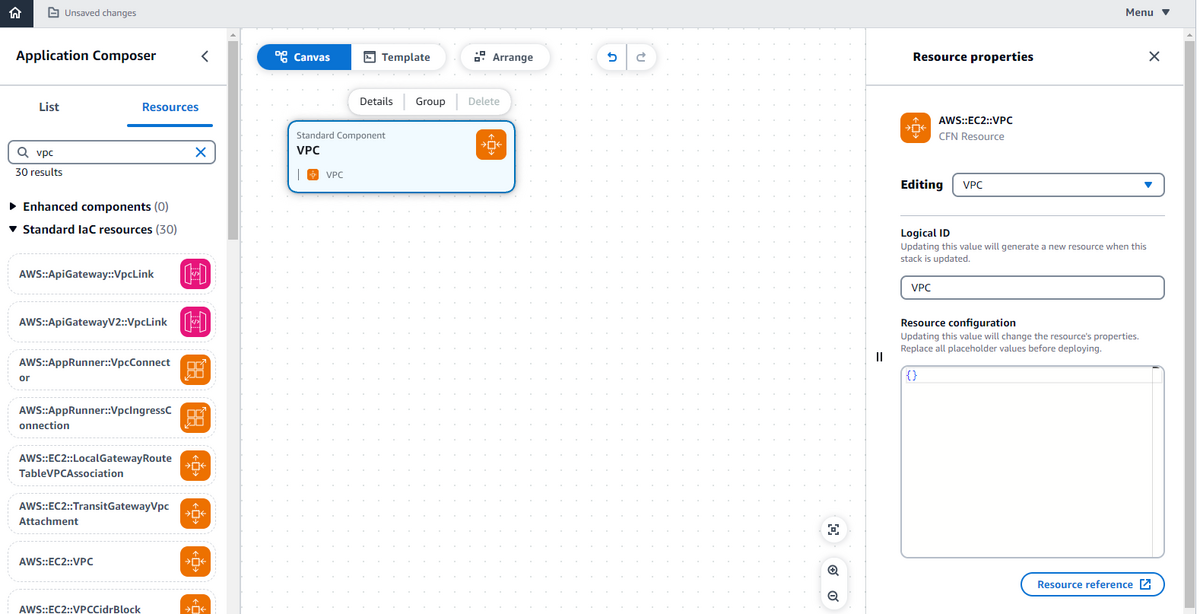This screenshot has height=614, width=1200.
Task: Click the Logical ID input field
Action: (x=1032, y=288)
